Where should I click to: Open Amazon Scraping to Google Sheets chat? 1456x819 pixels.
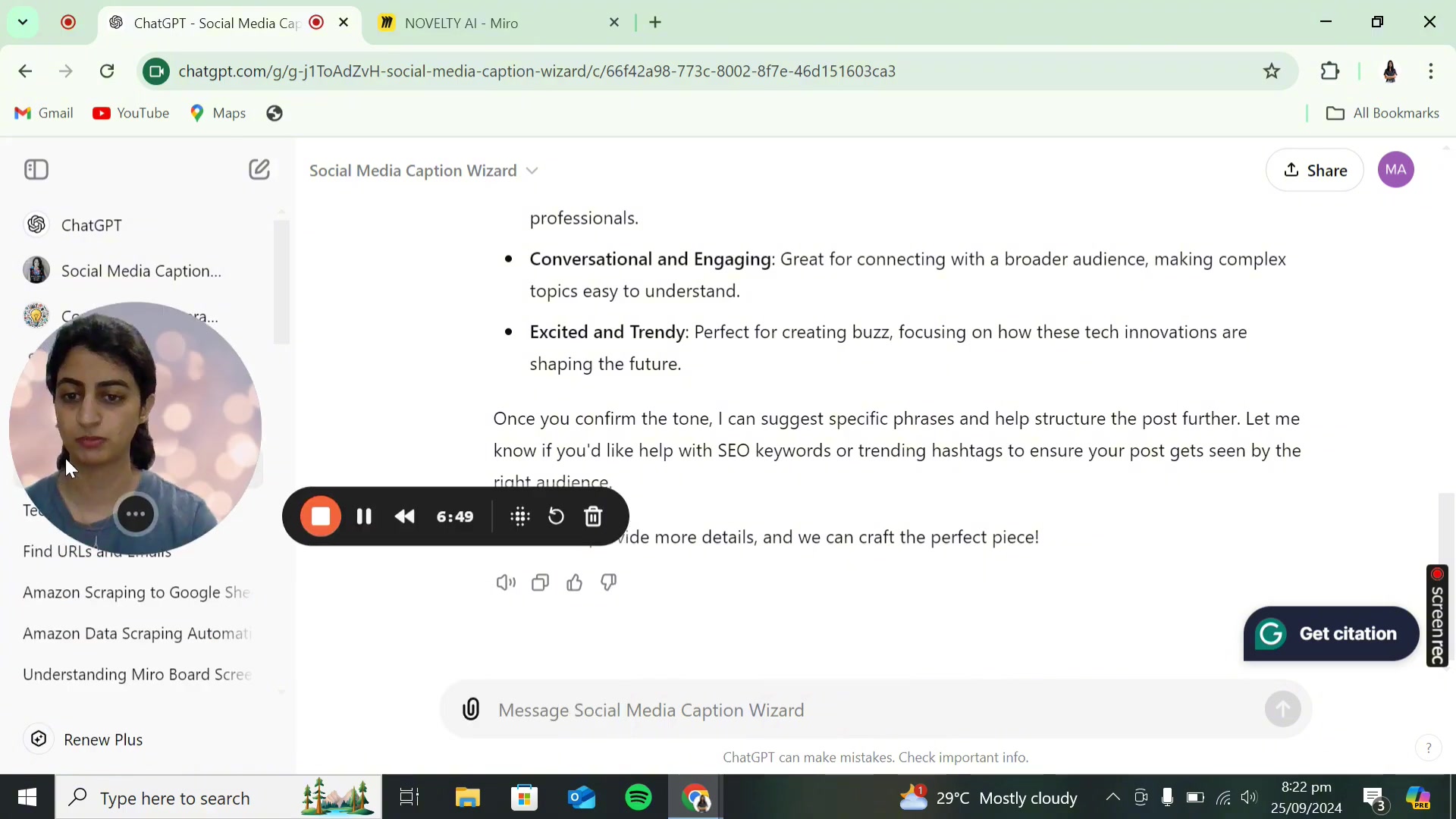(137, 592)
